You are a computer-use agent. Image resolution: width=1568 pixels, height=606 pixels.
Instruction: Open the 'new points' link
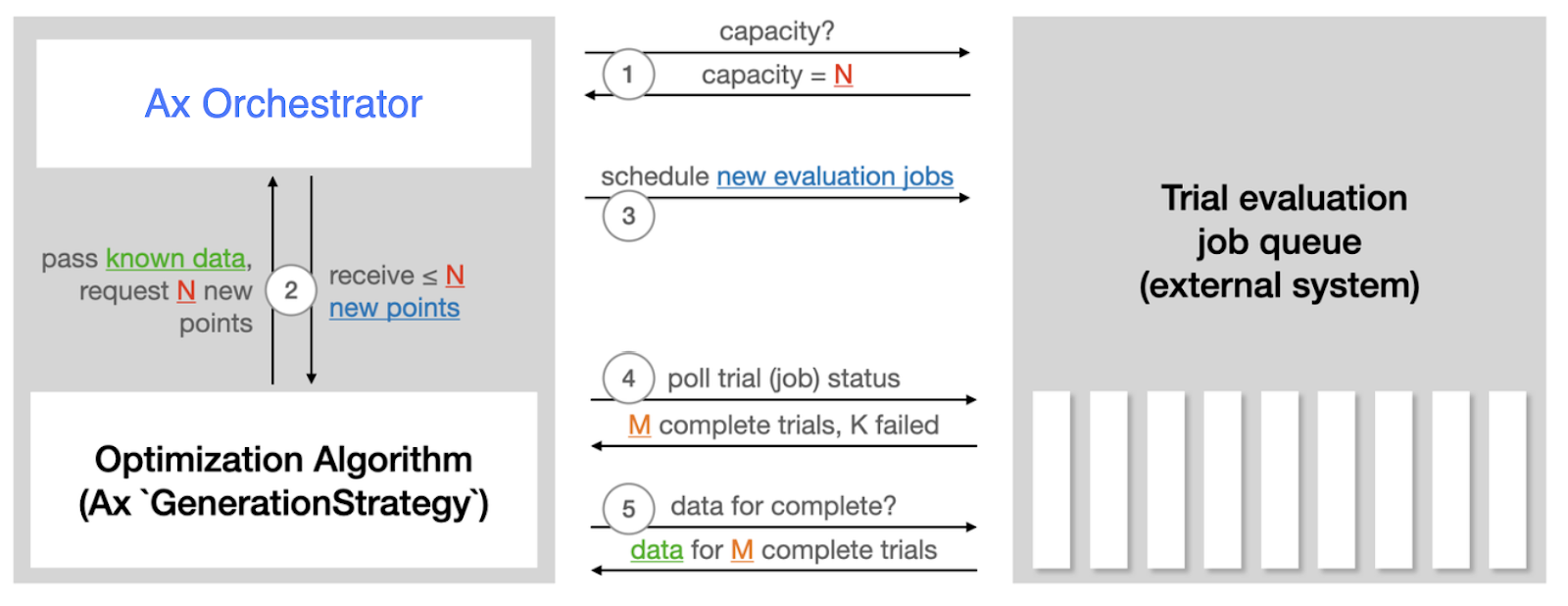tap(394, 308)
